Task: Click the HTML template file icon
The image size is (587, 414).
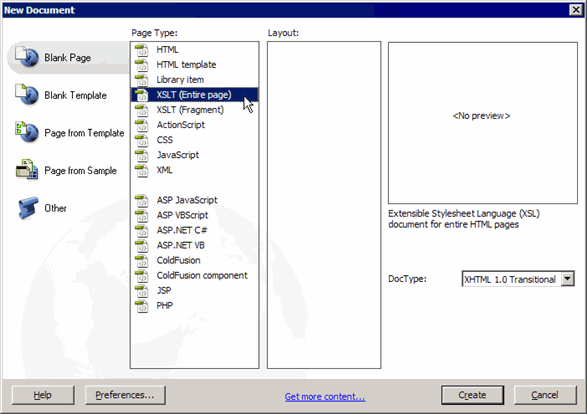Action: pos(142,65)
